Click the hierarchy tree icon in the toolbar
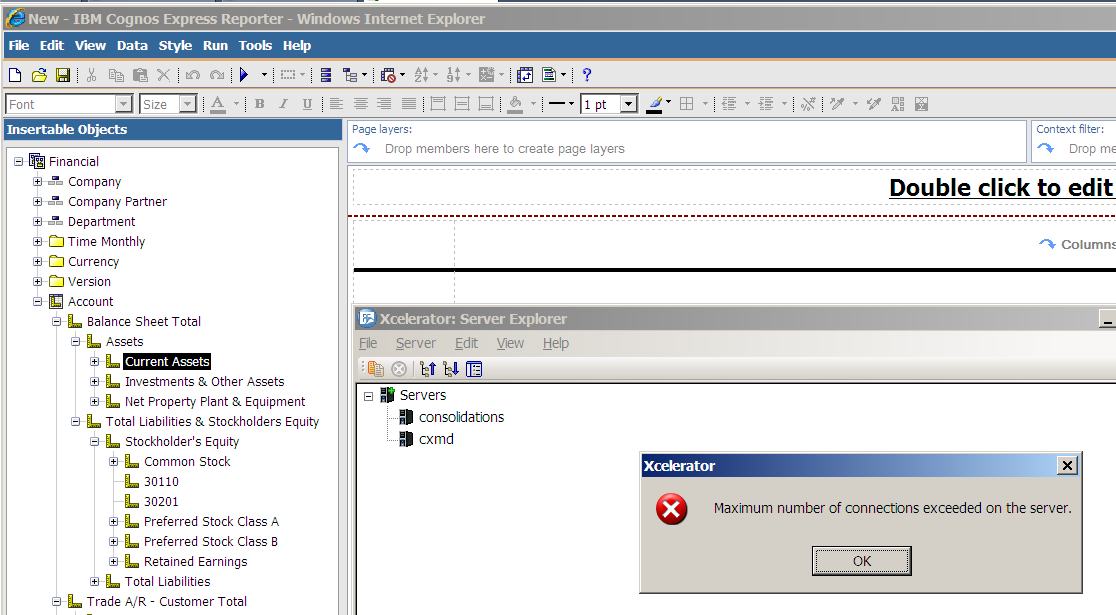Viewport: 1116px width, 615px height. click(350, 75)
